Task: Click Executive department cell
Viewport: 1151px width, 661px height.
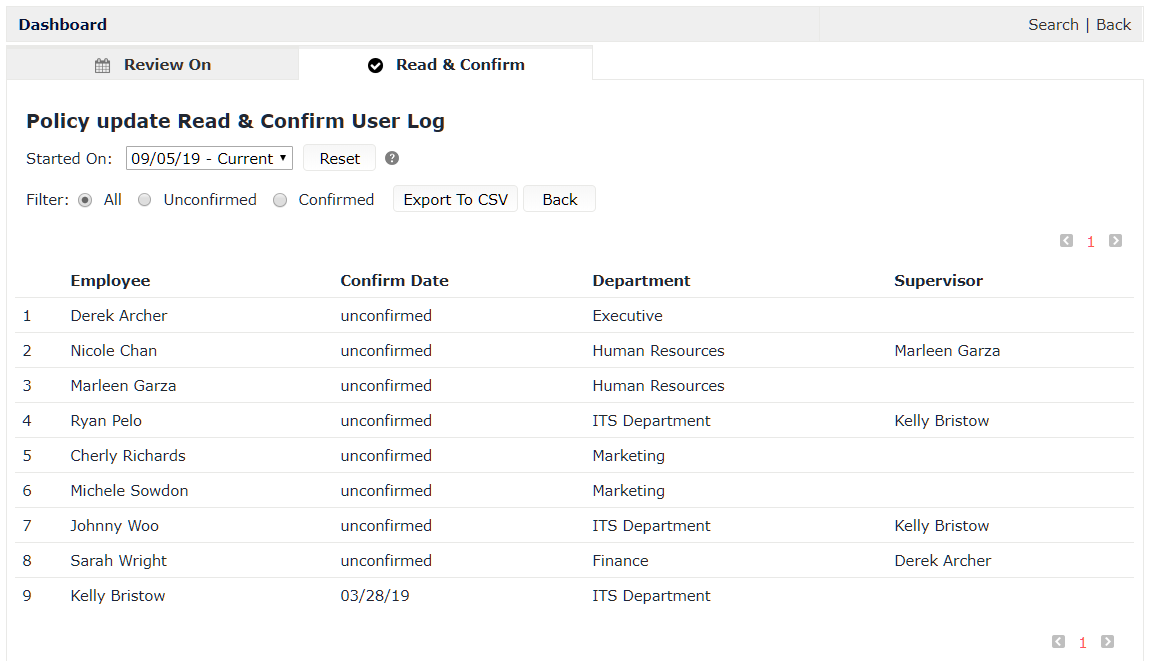Action: pos(628,316)
